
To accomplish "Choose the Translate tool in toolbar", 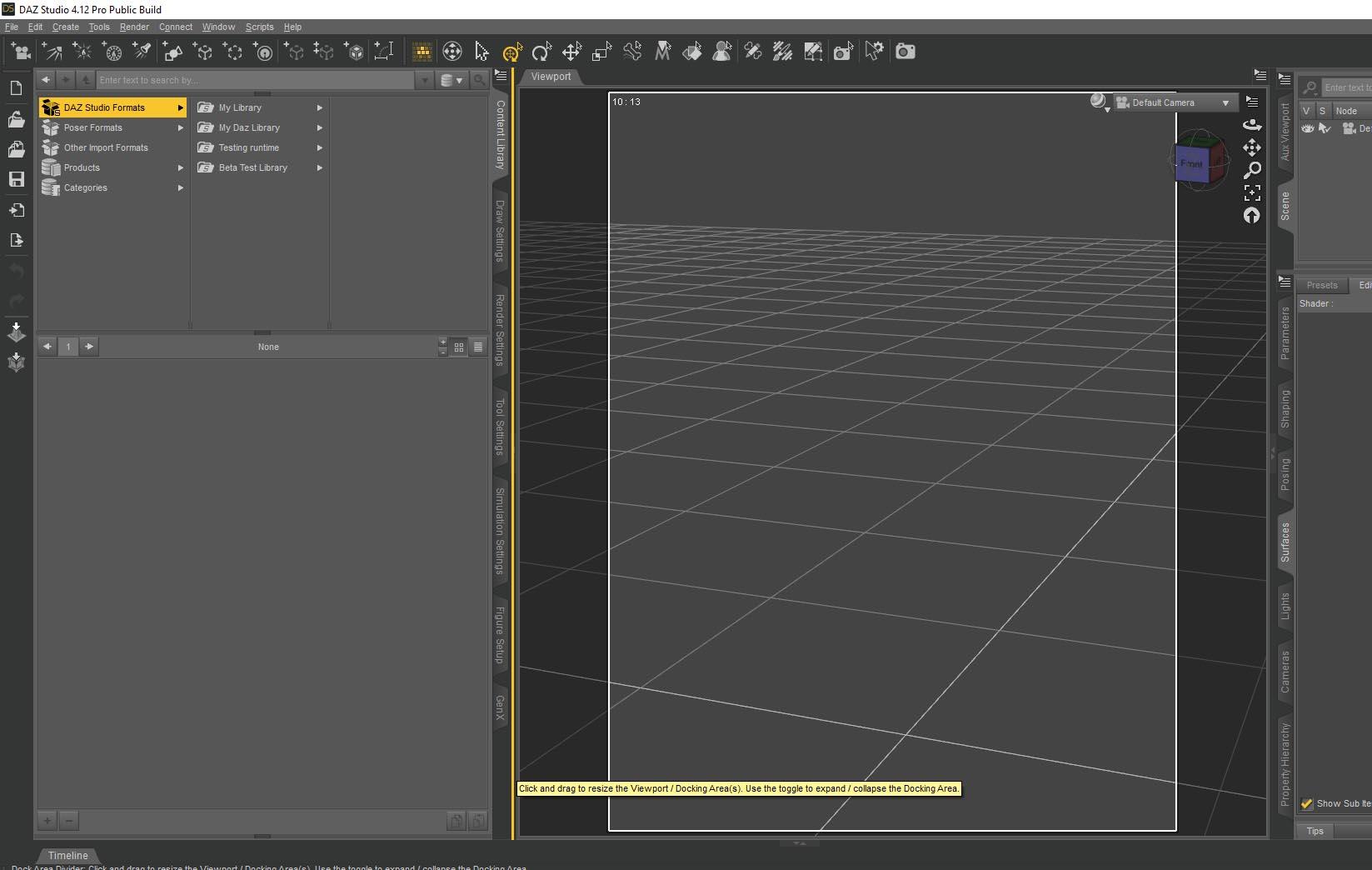I will pyautogui.click(x=571, y=52).
